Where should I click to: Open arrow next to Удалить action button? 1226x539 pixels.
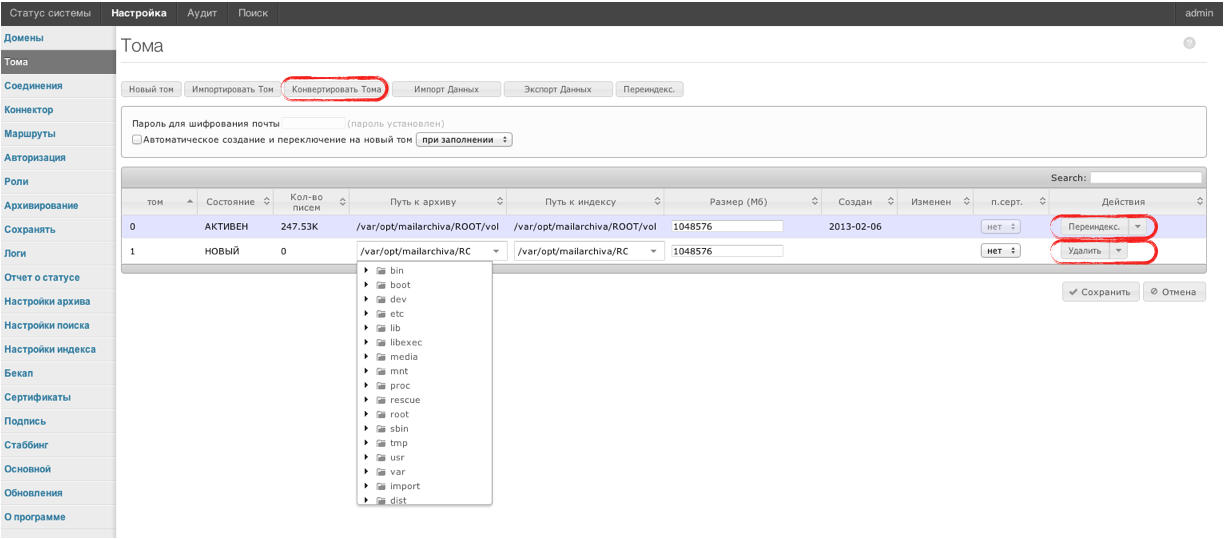click(1118, 251)
